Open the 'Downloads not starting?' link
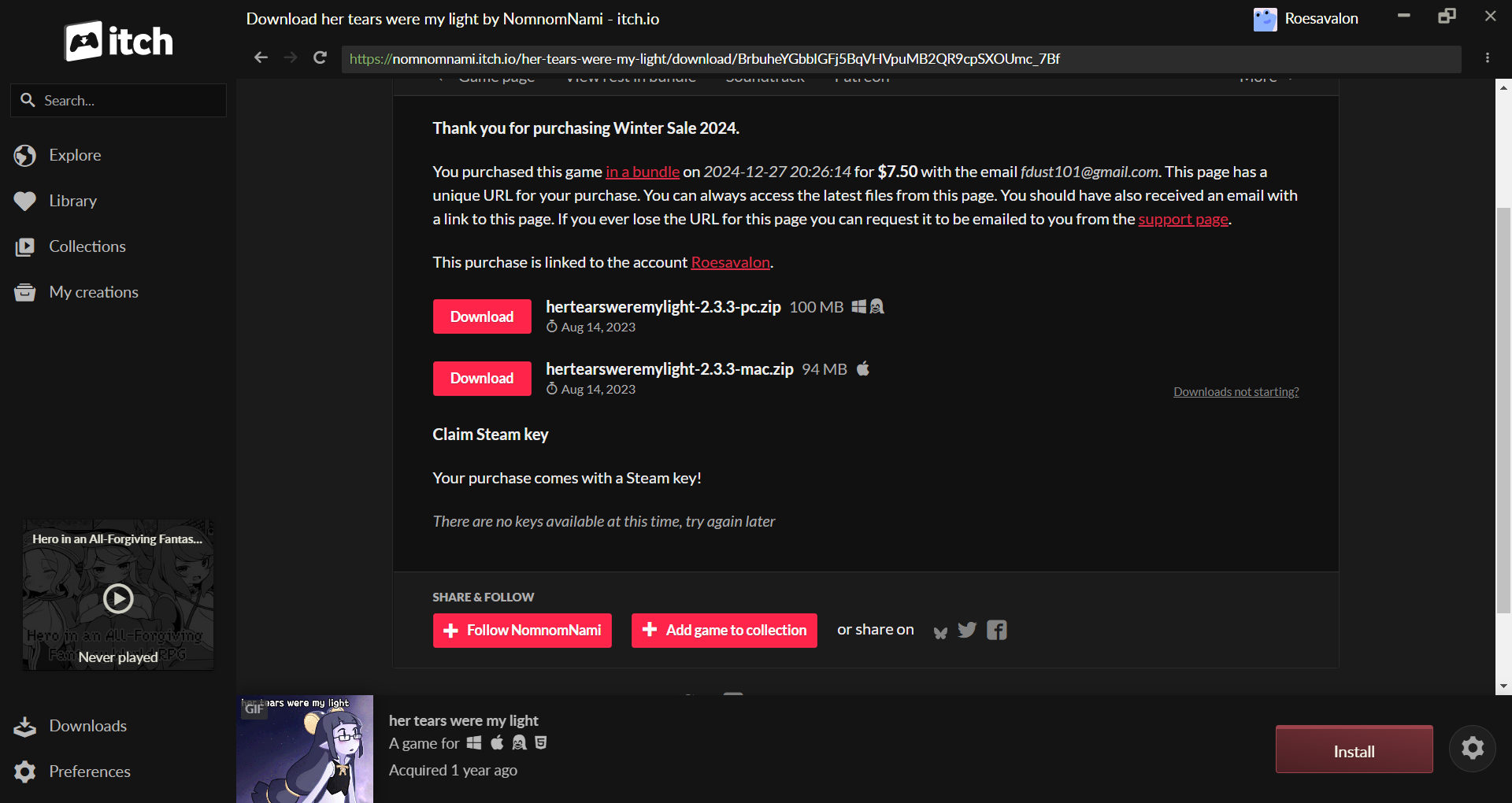 pos(1236,392)
